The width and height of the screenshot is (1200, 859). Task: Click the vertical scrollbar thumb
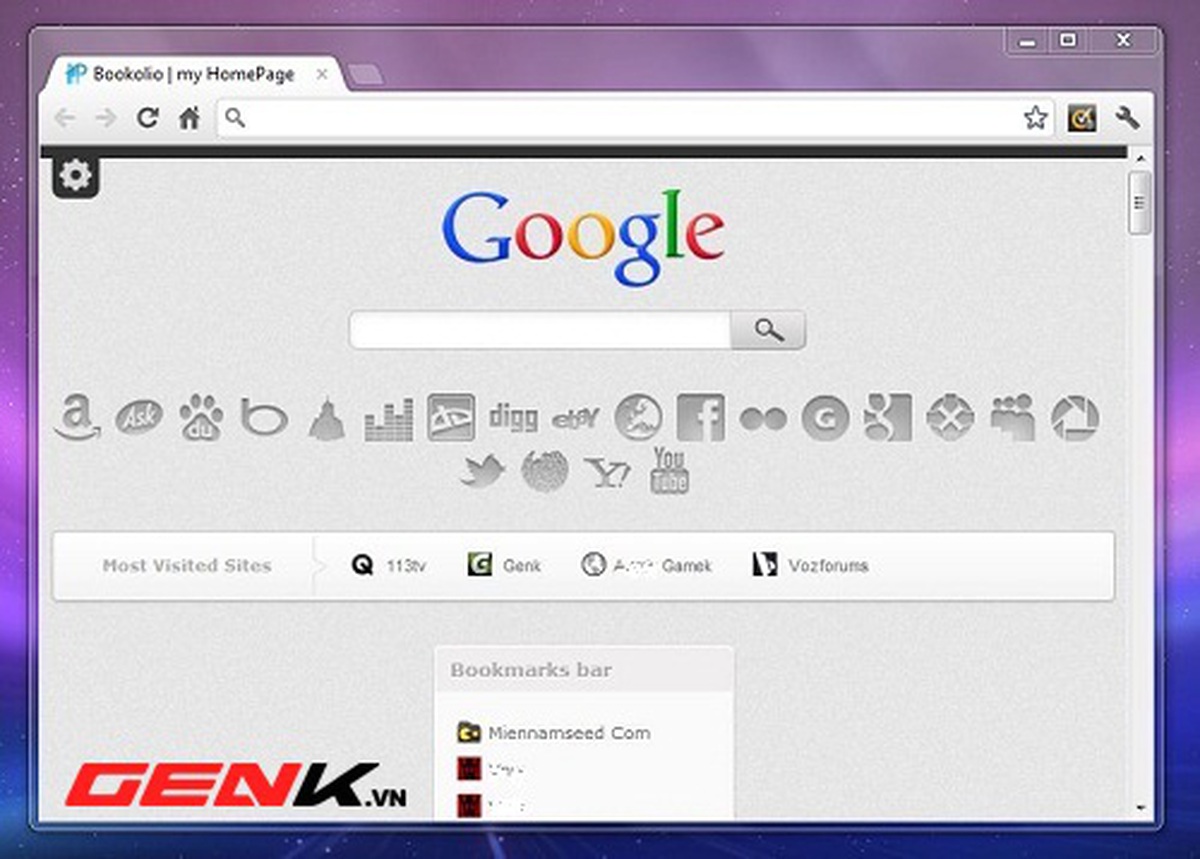[1140, 203]
